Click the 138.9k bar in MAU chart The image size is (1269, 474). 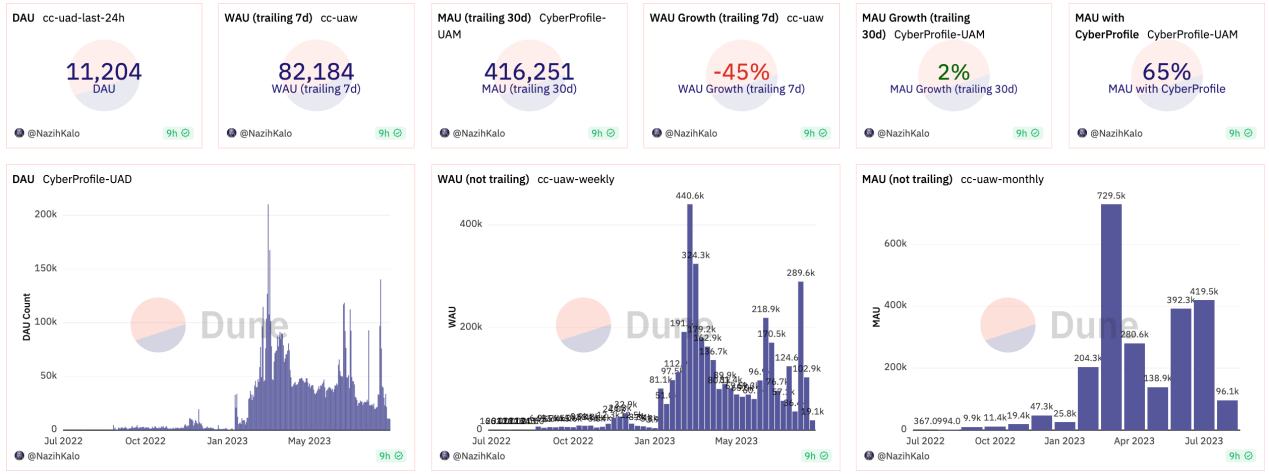1157,407
